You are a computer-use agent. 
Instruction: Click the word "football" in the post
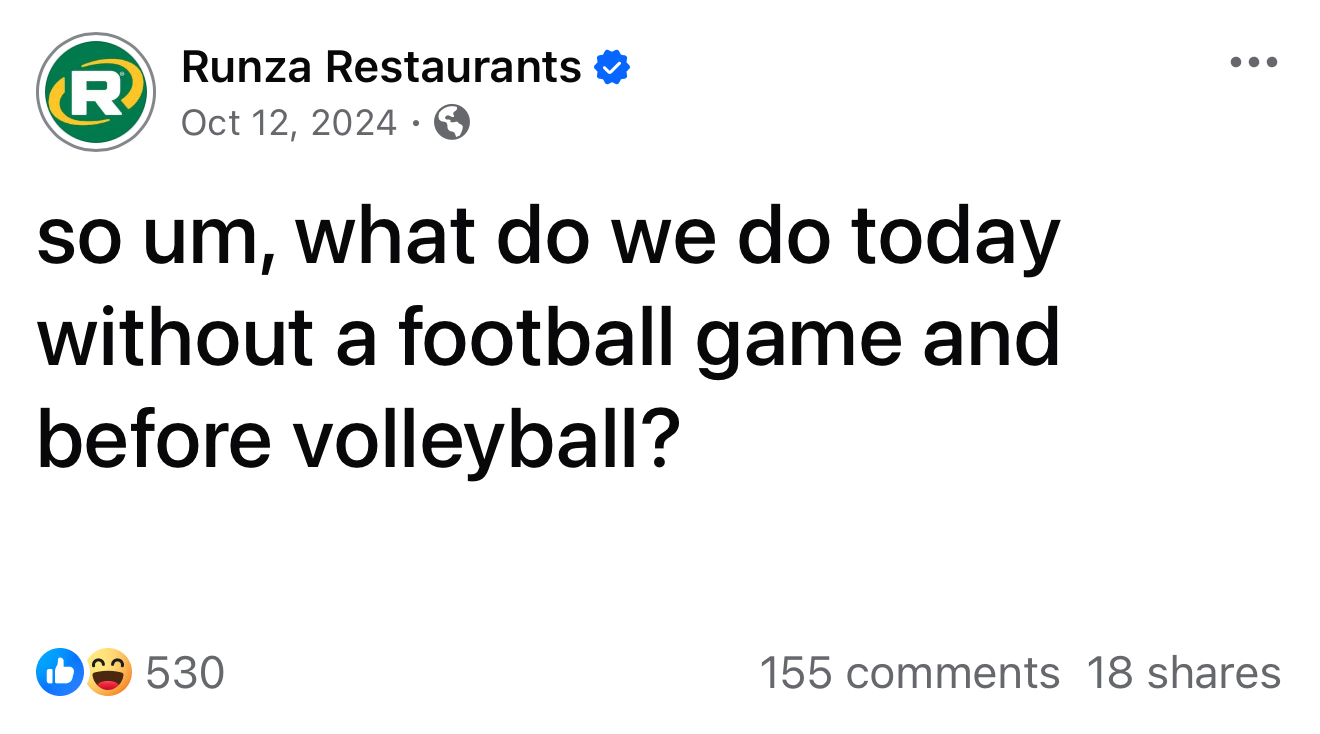[x=537, y=338]
